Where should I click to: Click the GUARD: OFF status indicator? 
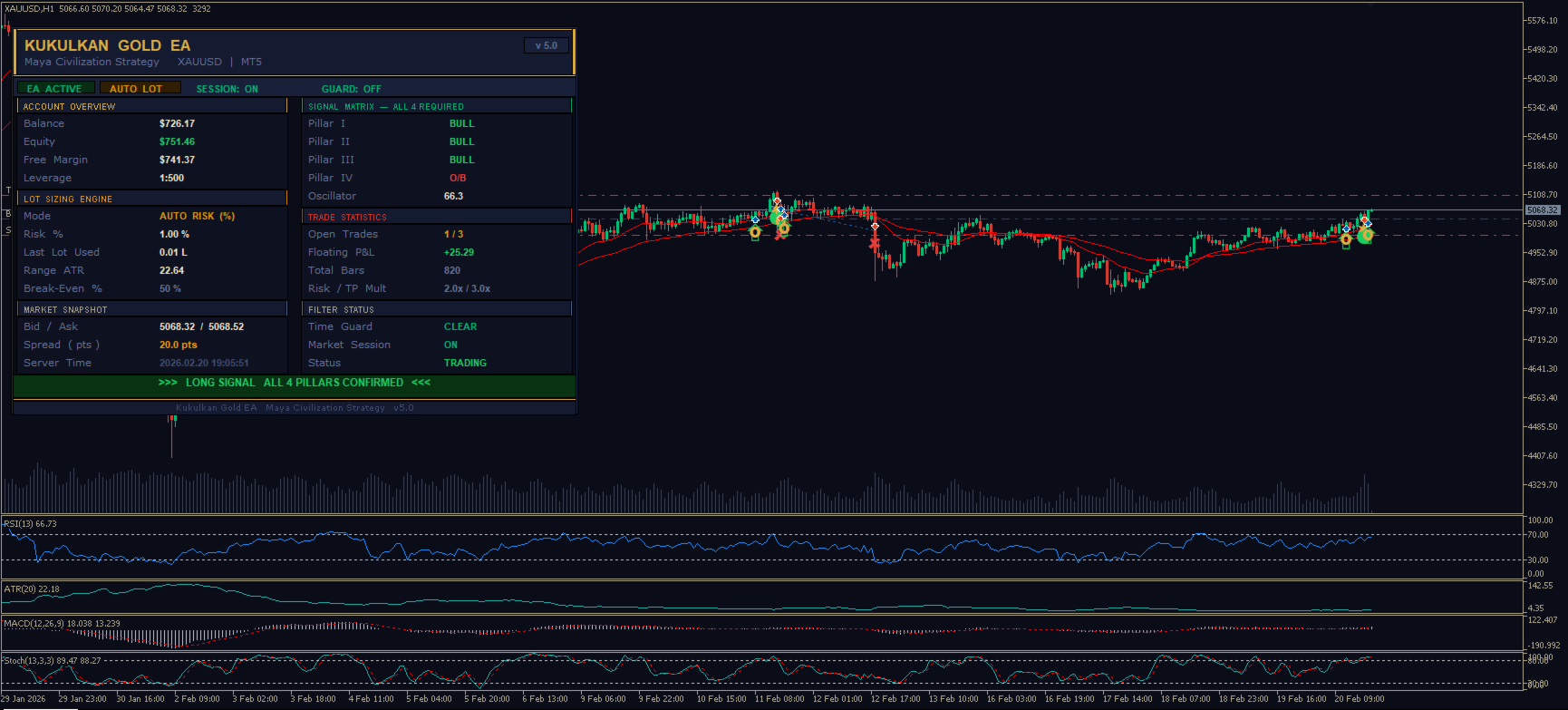352,89
